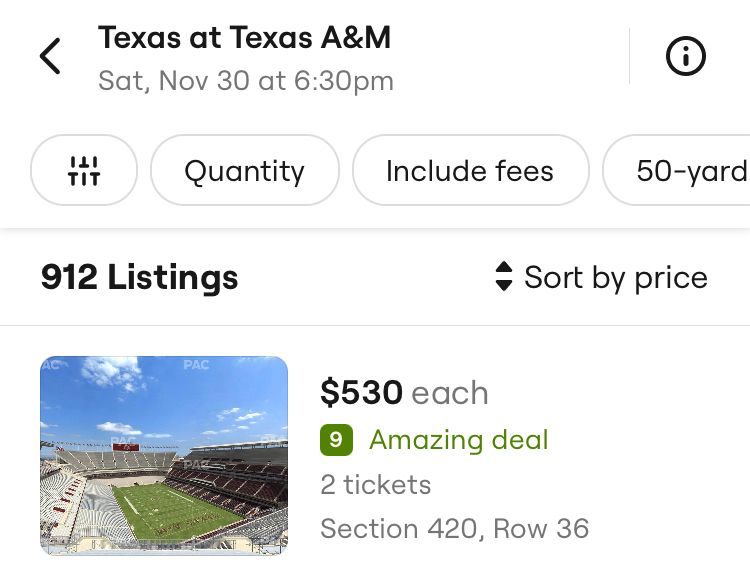750x567 pixels.
Task: Click the Section 420, Row 36 text
Action: (x=454, y=528)
